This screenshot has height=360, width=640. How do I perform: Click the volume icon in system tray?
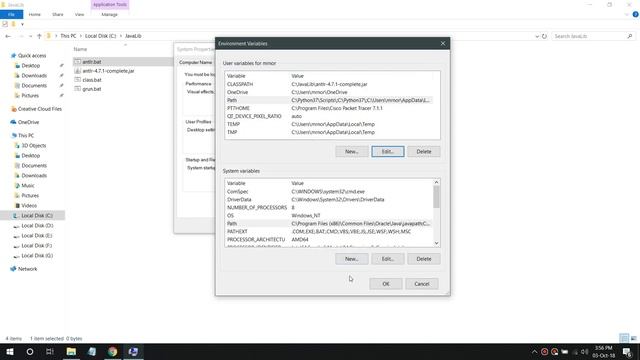[584, 351]
